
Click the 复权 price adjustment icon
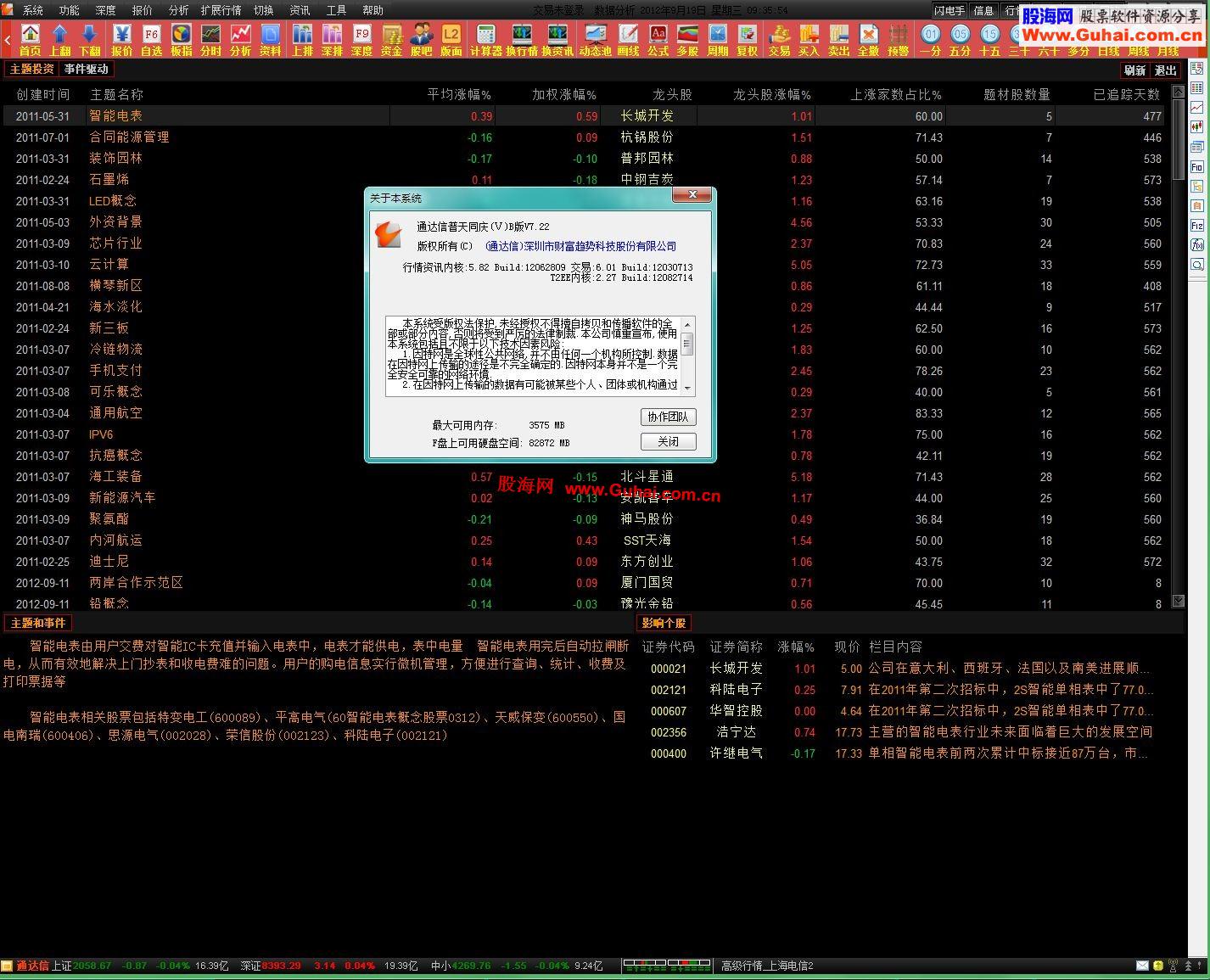pyautogui.click(x=747, y=40)
